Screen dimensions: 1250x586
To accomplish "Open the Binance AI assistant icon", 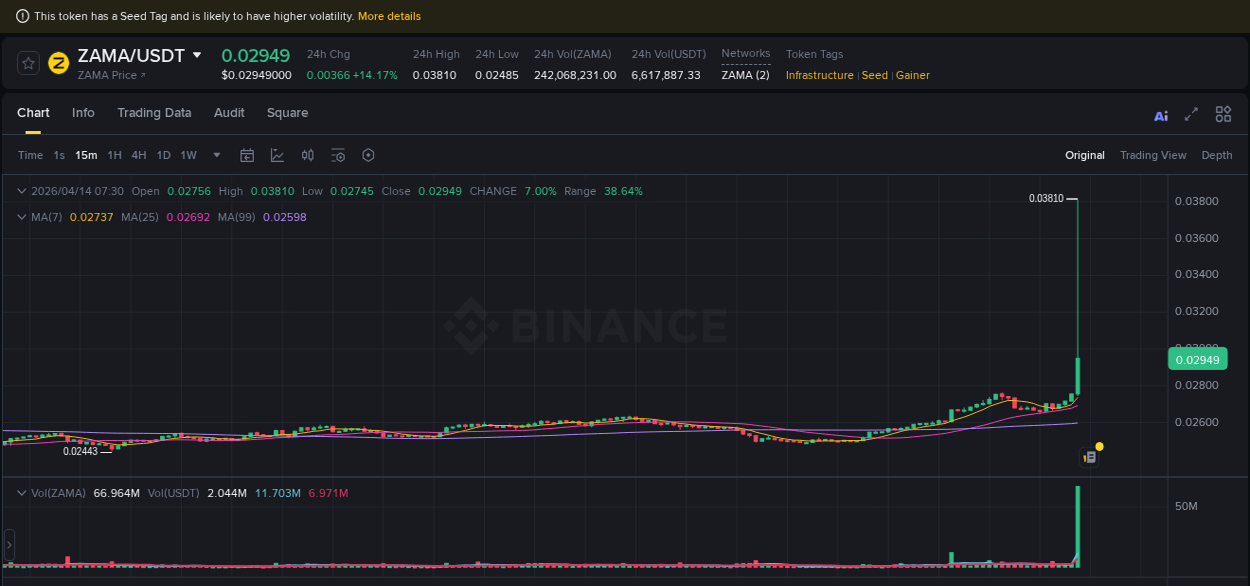I will point(1161,114).
